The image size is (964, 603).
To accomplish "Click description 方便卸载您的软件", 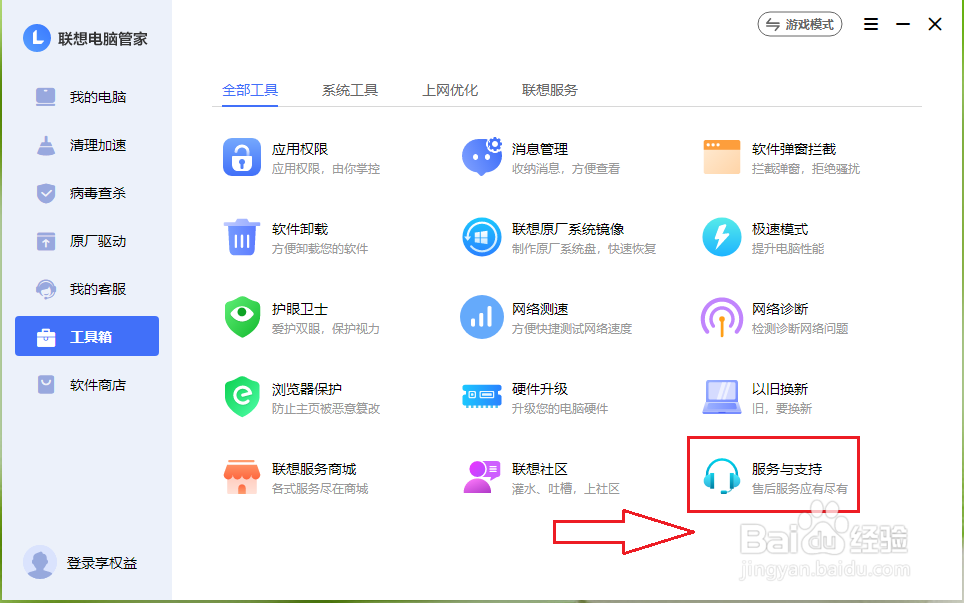I will [320, 249].
